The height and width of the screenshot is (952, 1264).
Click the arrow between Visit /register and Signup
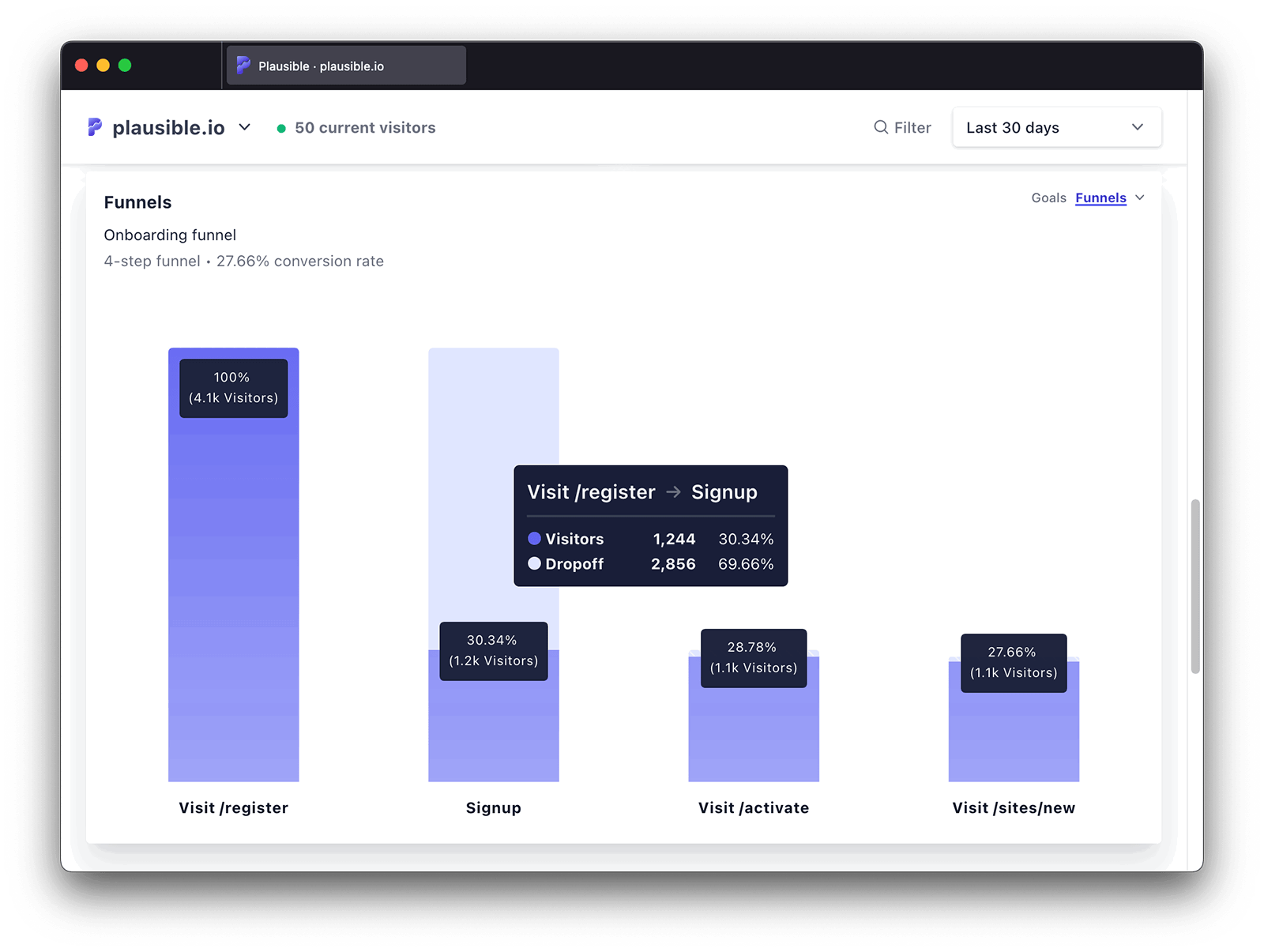(673, 491)
